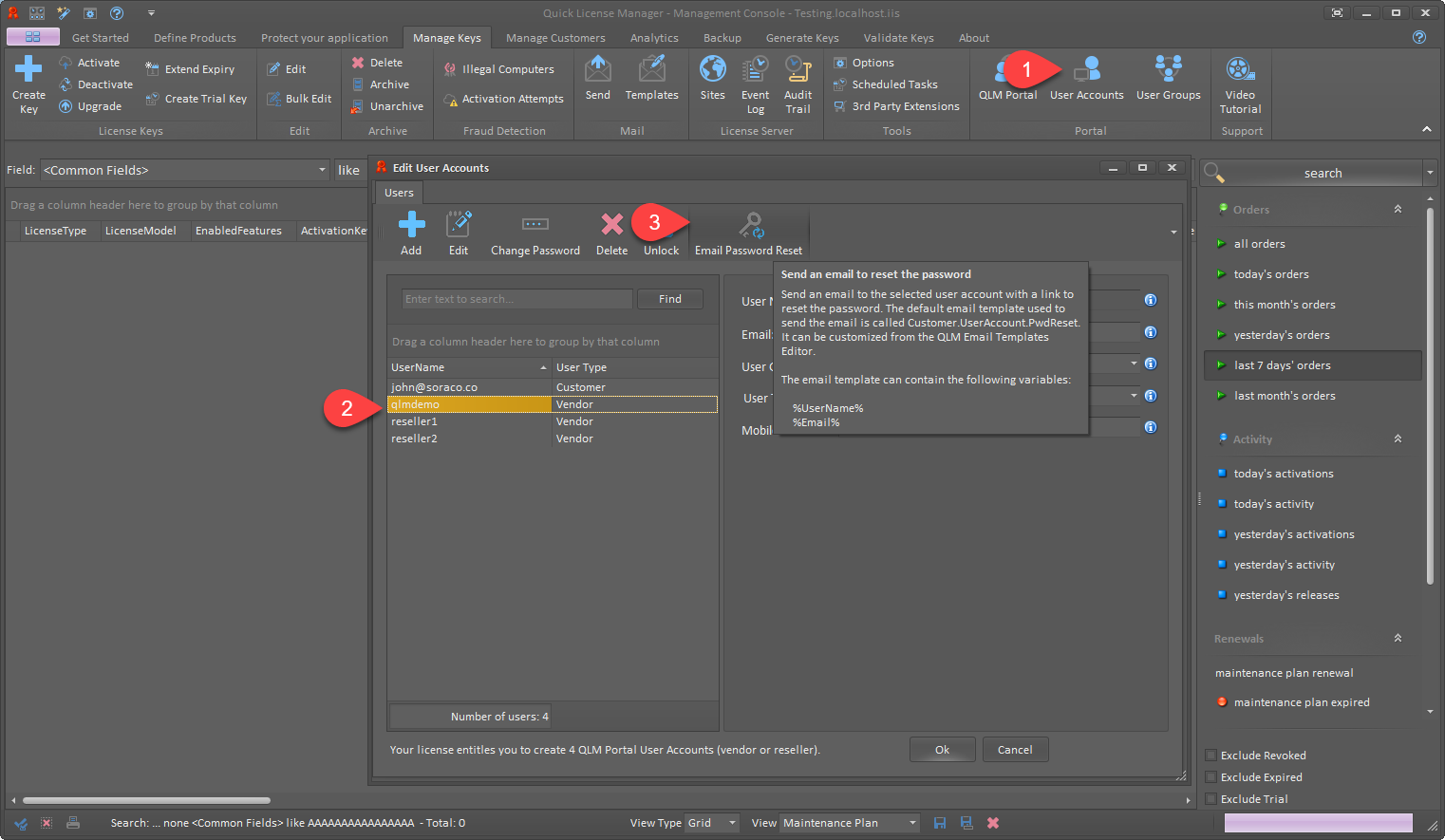Click Ok in Edit User Accounts
Screen dimensions: 1445x840
coord(942,750)
